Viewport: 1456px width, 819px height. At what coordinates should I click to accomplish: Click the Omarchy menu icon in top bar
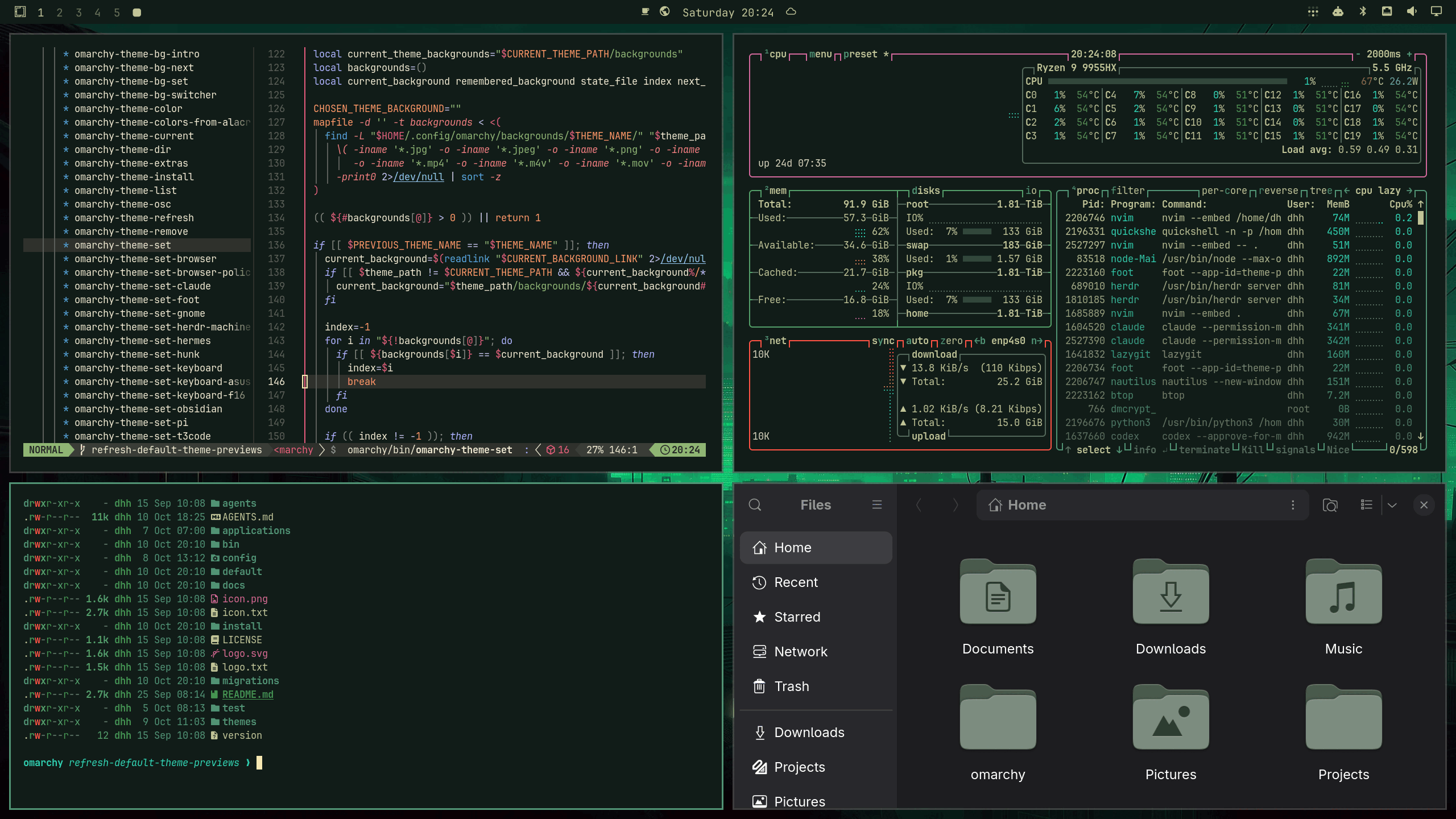(20, 11)
